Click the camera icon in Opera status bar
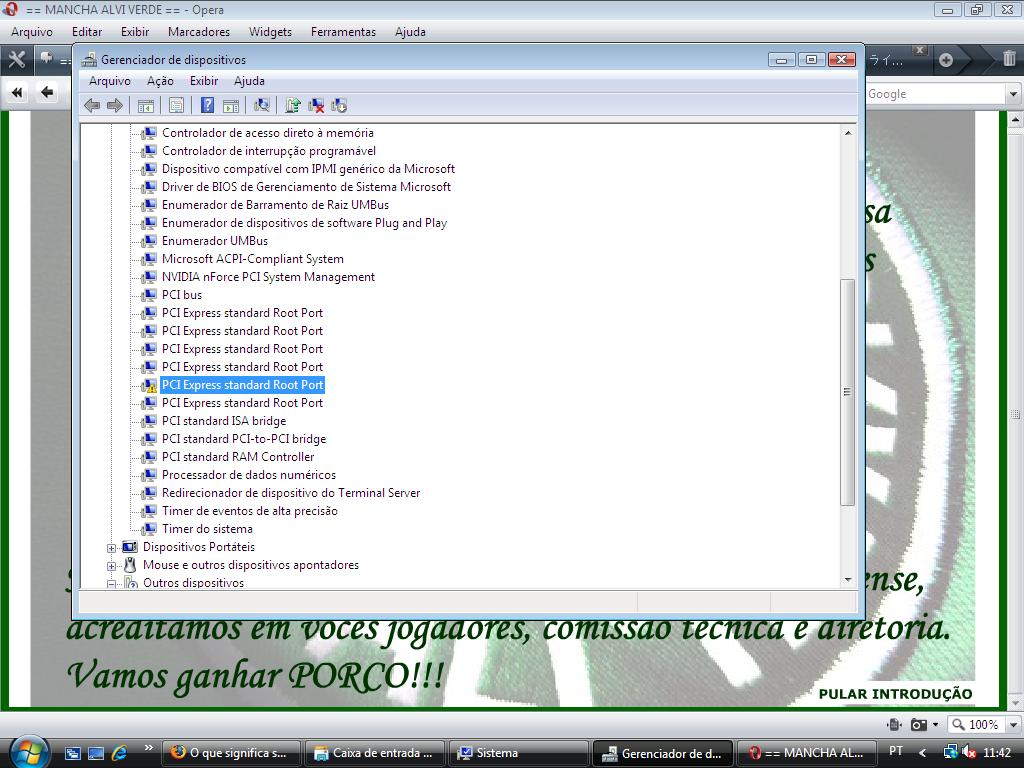This screenshot has width=1024, height=768. coord(919,724)
